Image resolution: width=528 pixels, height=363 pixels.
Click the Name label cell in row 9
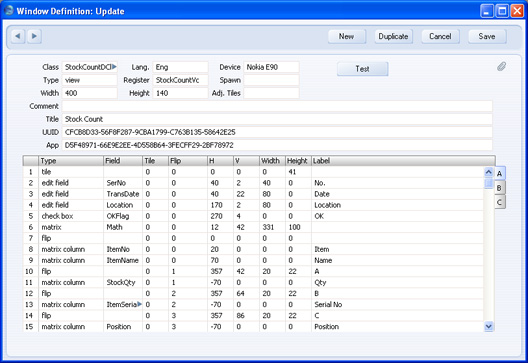(x=398, y=260)
